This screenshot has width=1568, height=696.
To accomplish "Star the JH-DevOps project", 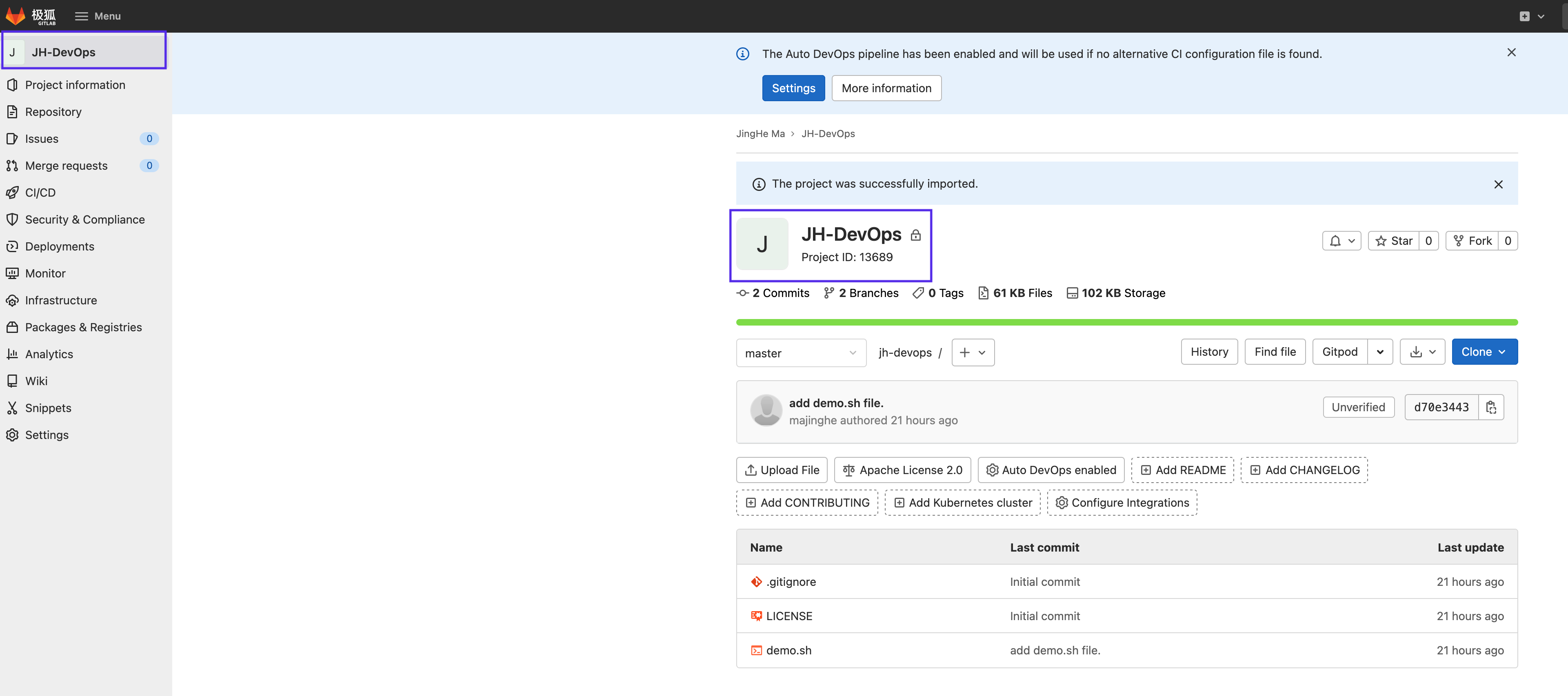I will click(x=1394, y=241).
